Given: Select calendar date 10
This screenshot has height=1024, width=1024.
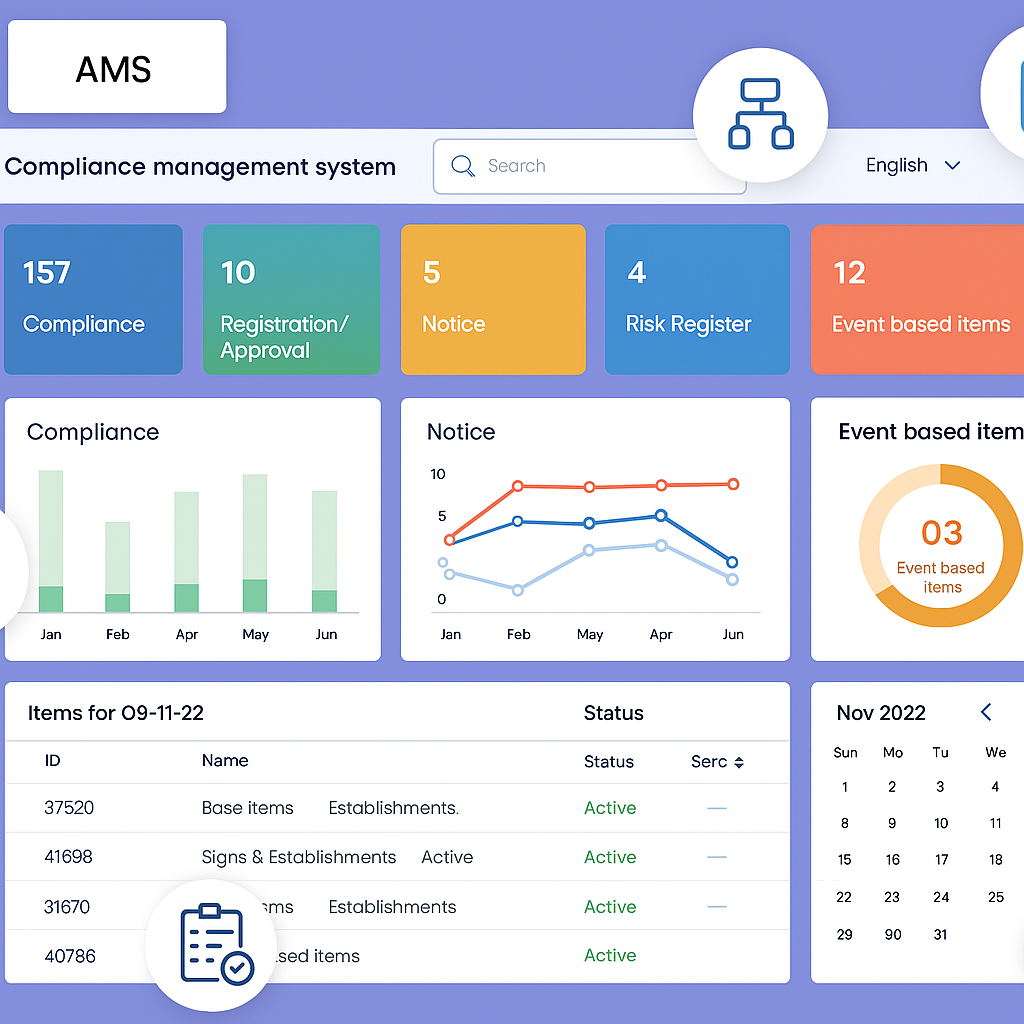Looking at the screenshot, I should pos(940,824).
